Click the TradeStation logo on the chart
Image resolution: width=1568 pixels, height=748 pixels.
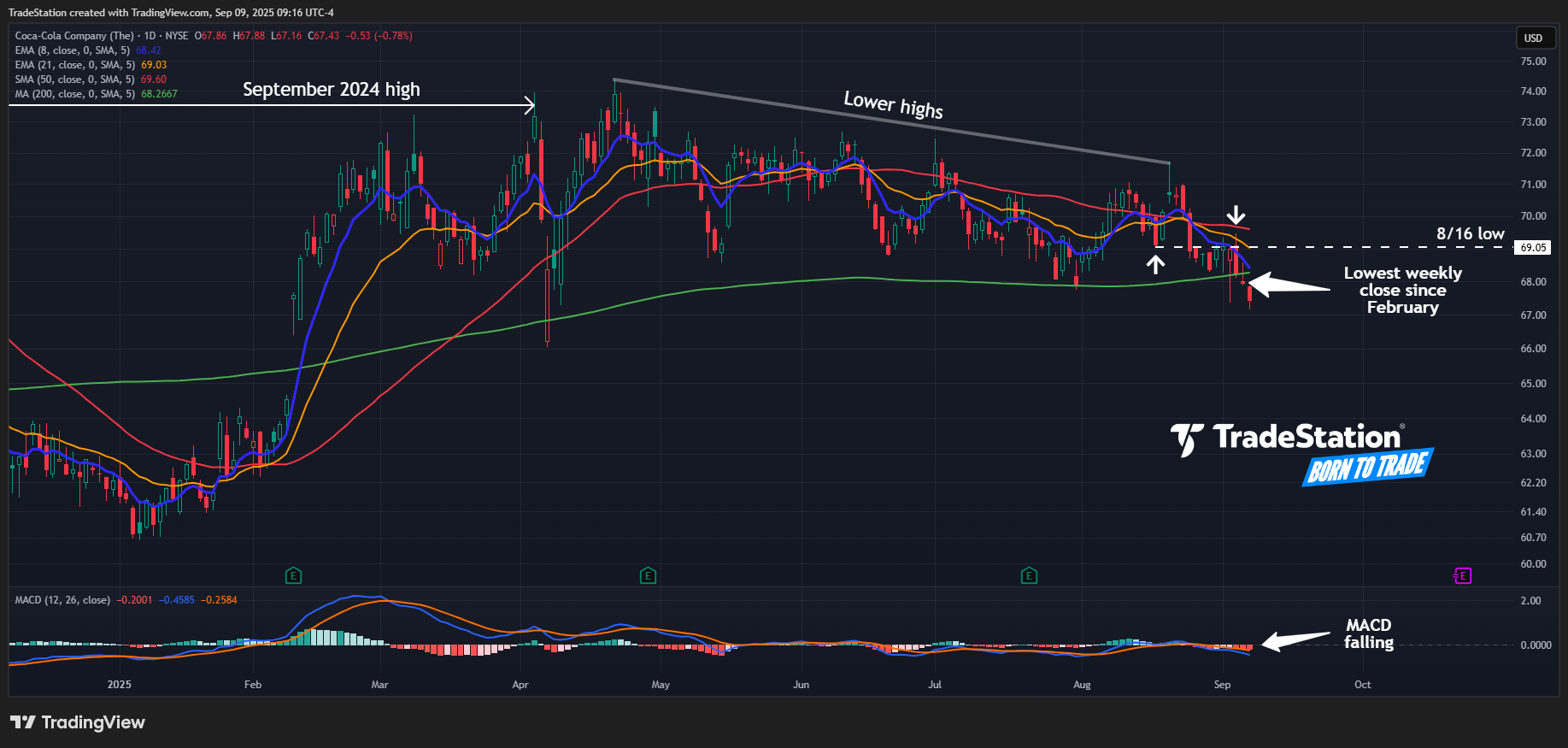1286,439
